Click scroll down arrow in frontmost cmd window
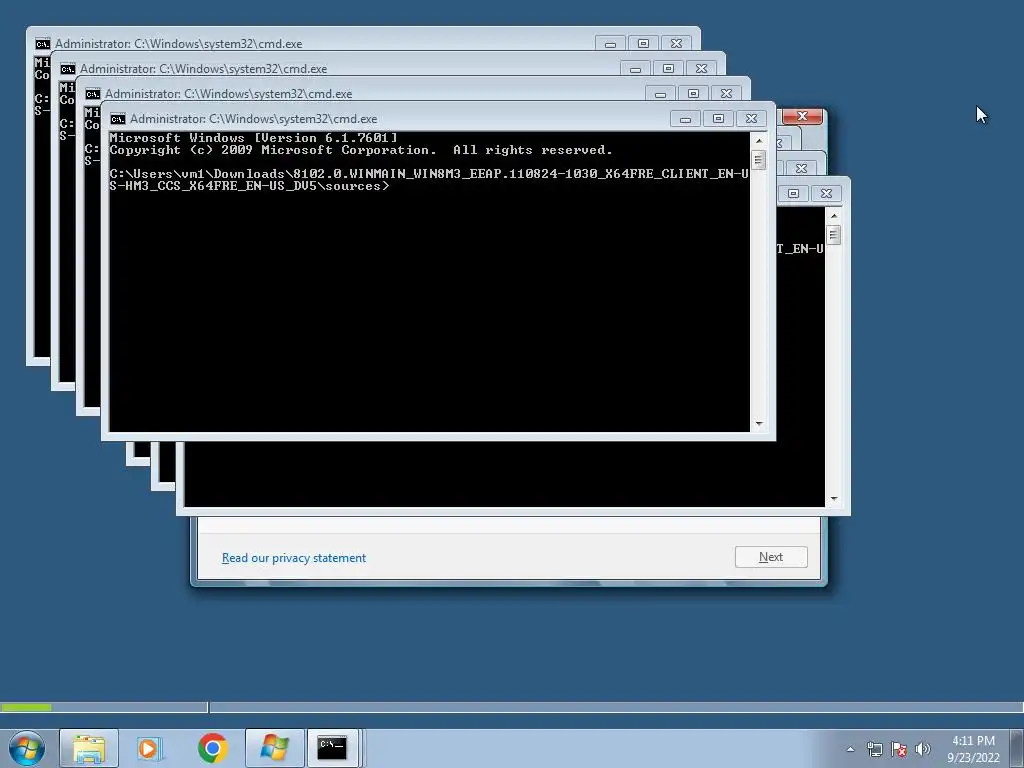 [758, 424]
